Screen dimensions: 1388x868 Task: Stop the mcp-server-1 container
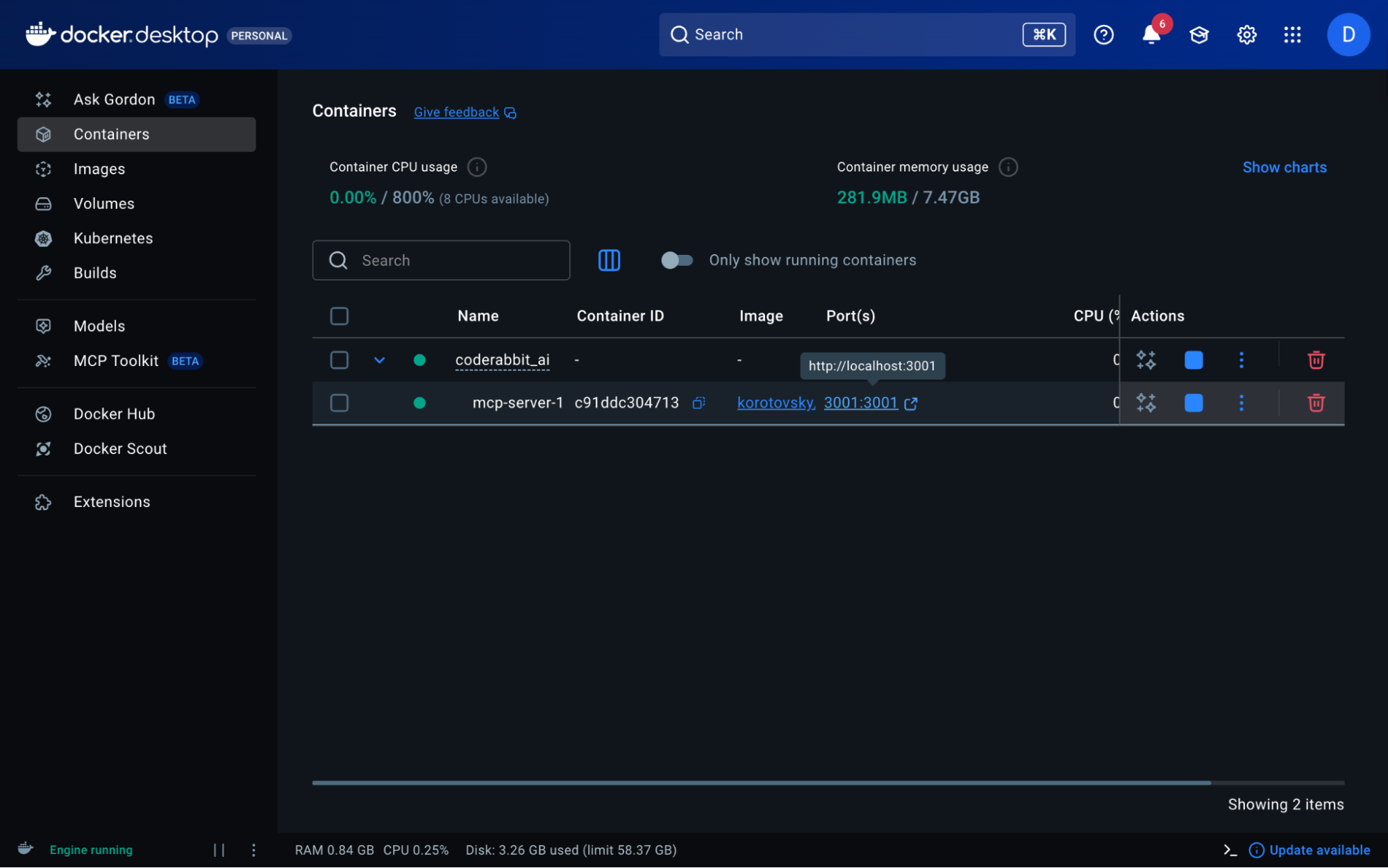point(1194,403)
